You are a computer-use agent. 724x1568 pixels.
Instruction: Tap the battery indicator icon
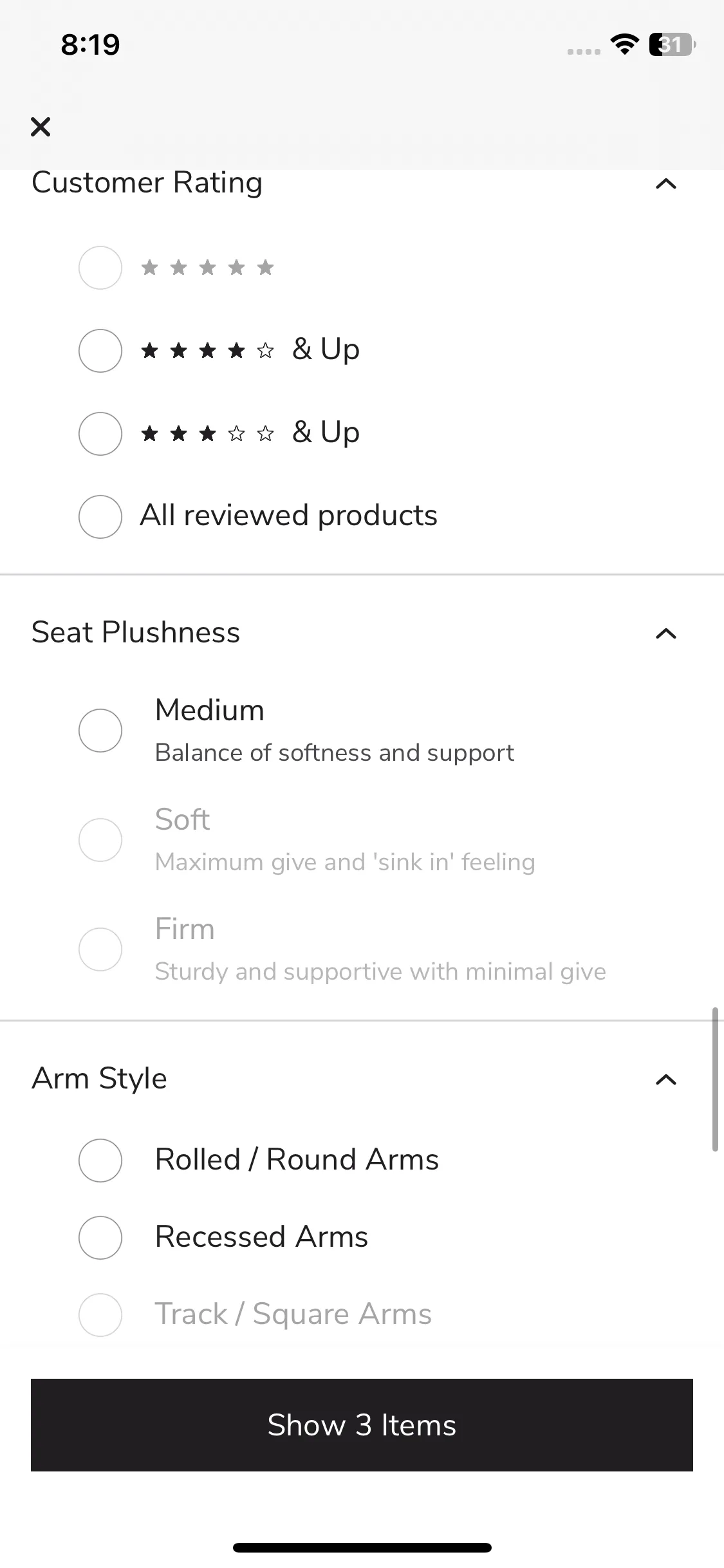click(673, 44)
